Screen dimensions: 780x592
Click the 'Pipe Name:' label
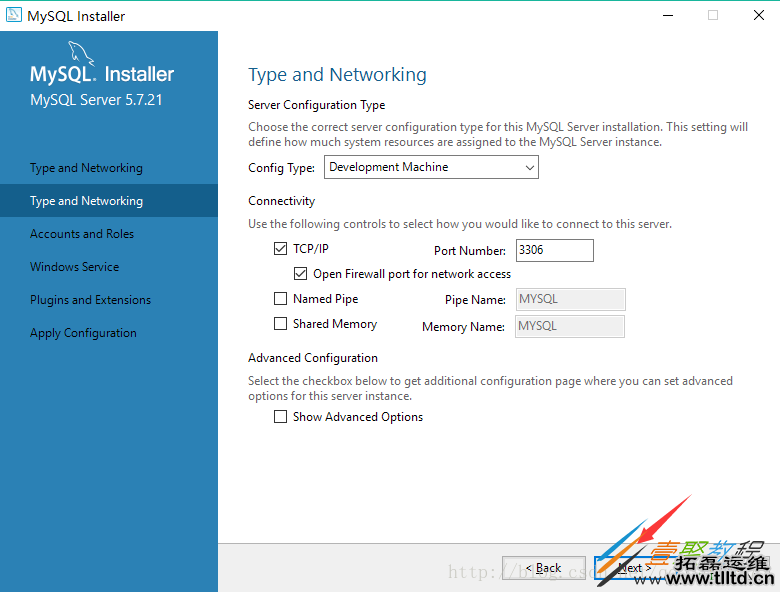[475, 300]
